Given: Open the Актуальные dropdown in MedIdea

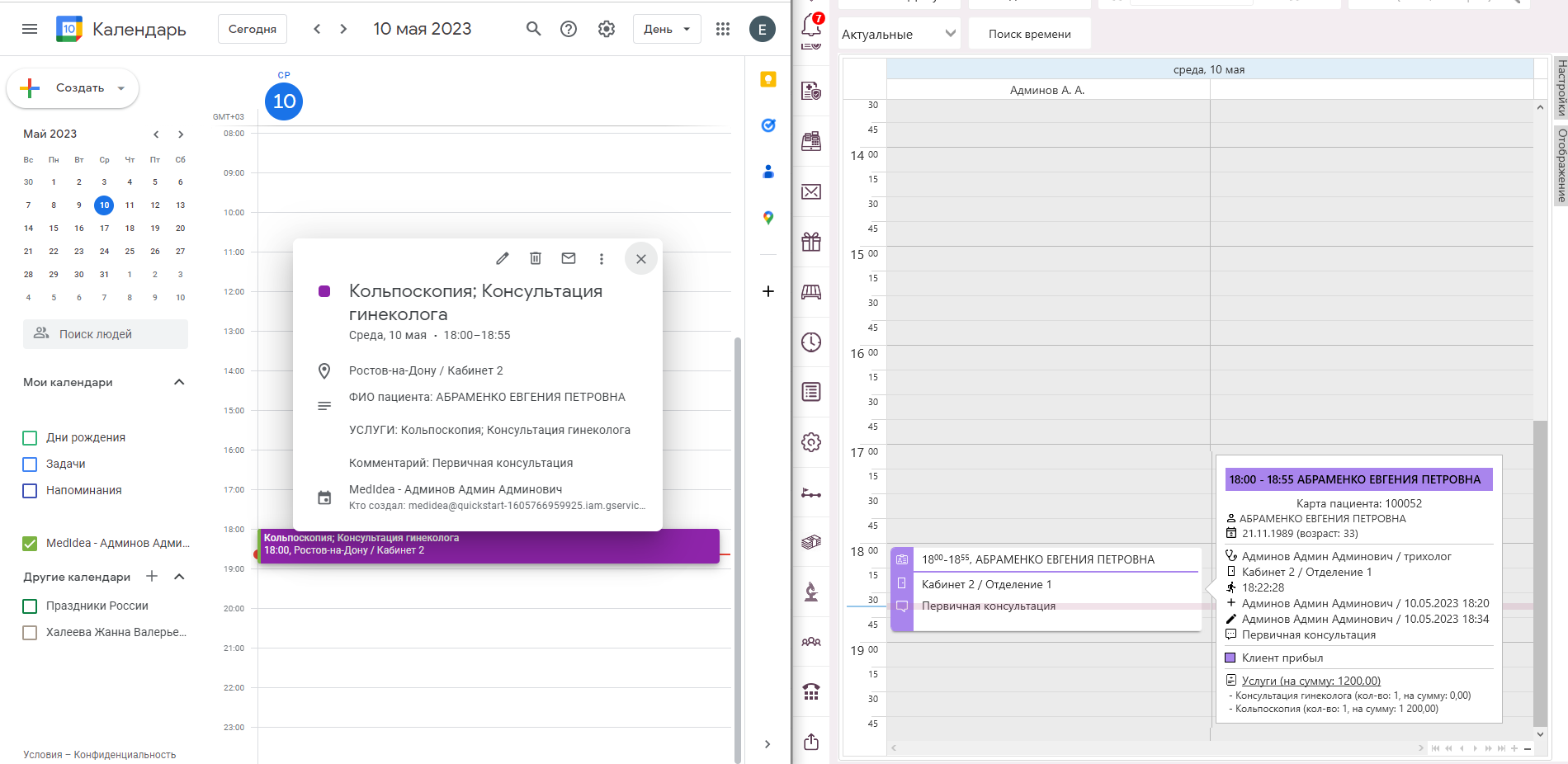Looking at the screenshot, I should [899, 34].
